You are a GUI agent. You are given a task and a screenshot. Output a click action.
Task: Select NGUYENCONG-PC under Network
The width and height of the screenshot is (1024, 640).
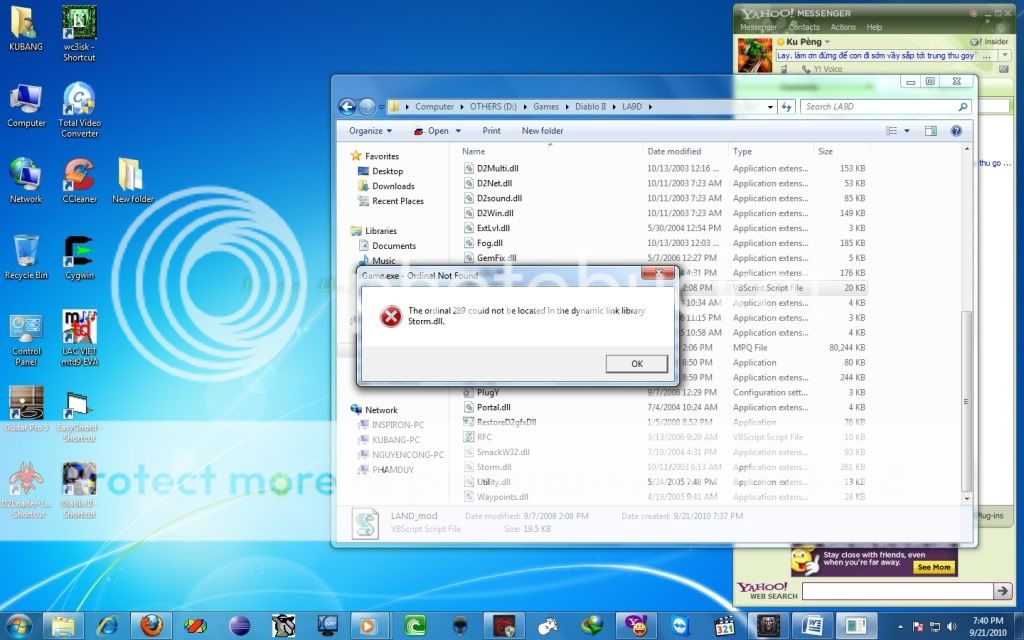[408, 455]
